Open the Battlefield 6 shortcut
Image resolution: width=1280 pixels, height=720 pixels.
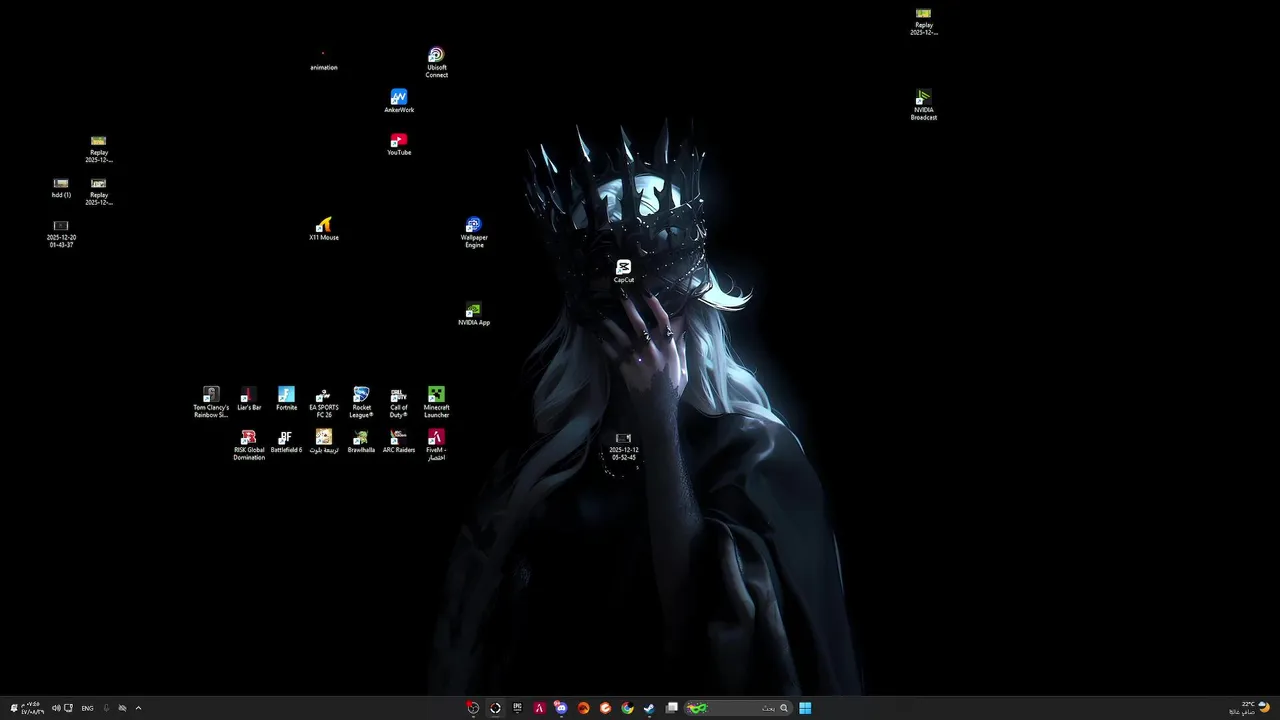pyautogui.click(x=286, y=442)
